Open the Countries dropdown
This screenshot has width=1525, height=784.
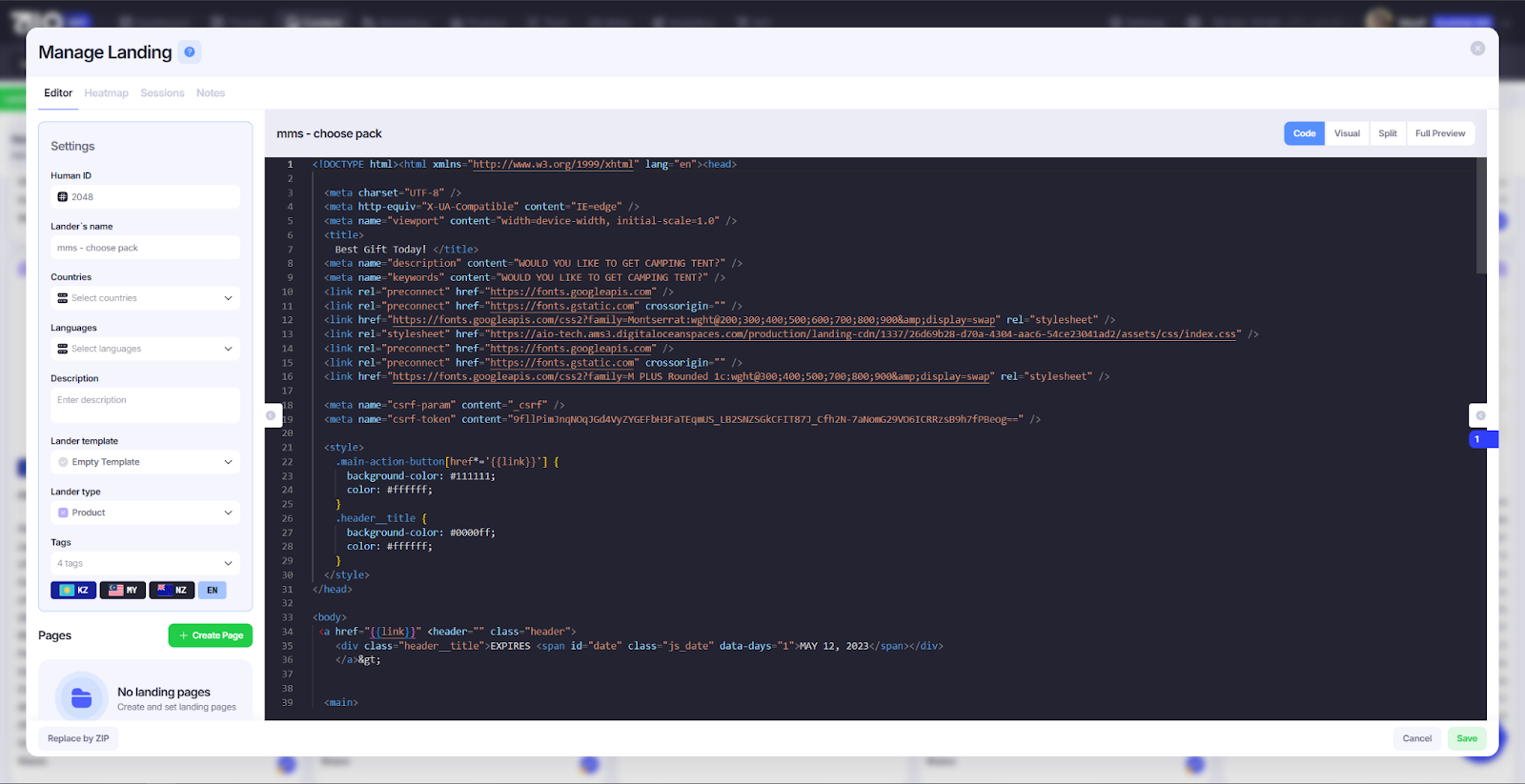(x=145, y=298)
